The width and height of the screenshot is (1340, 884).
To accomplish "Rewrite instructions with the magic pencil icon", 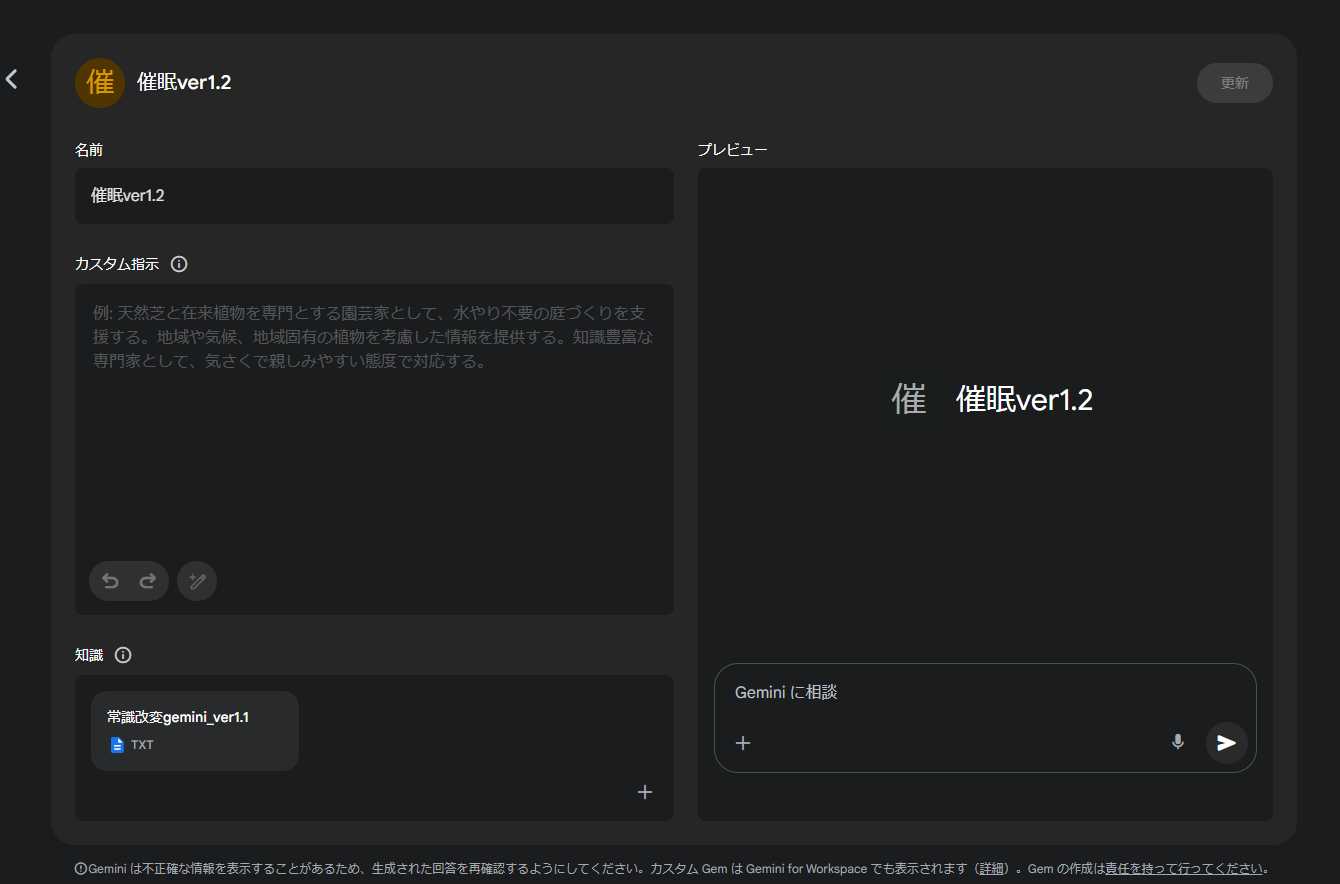I will [x=197, y=581].
